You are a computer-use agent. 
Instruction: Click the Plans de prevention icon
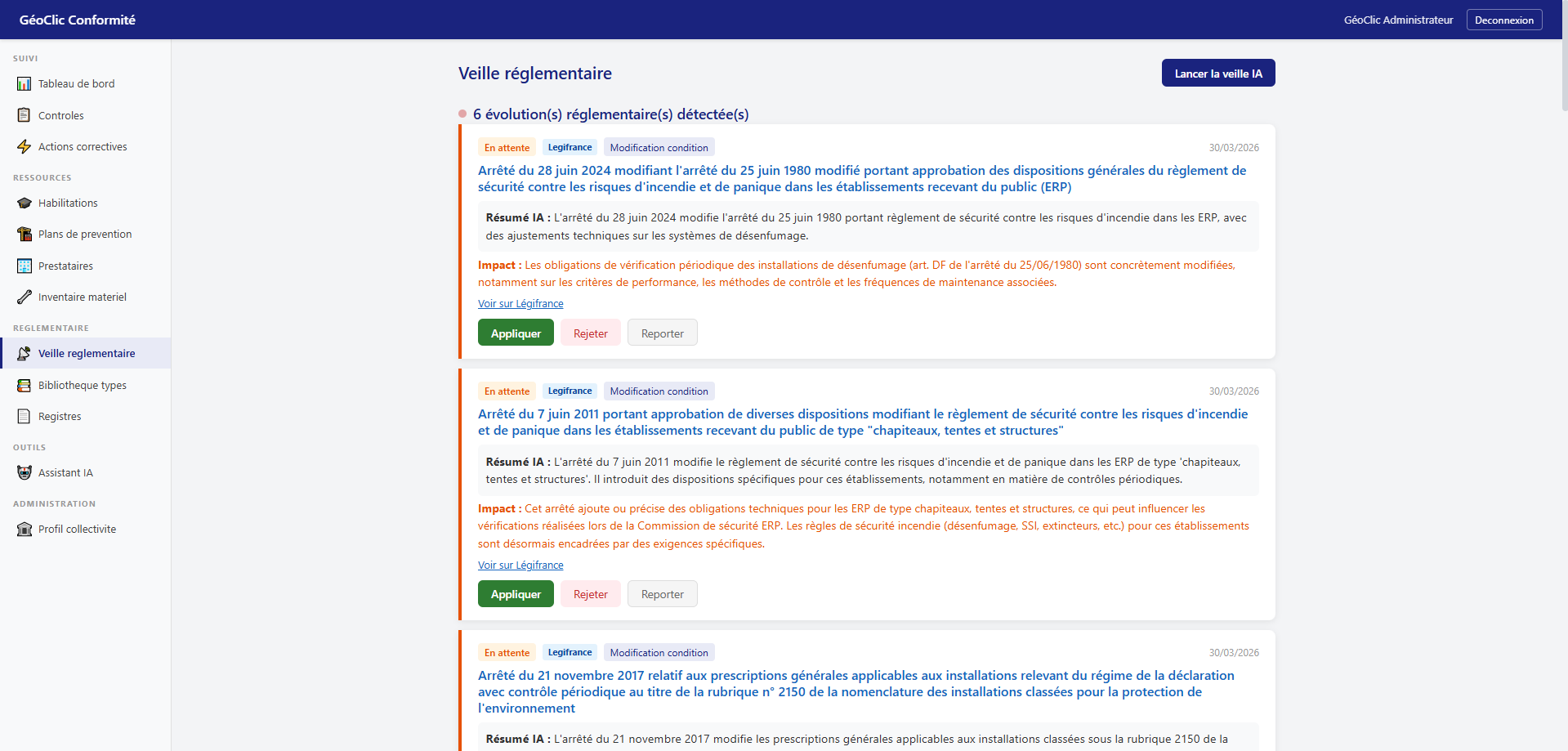click(x=25, y=235)
